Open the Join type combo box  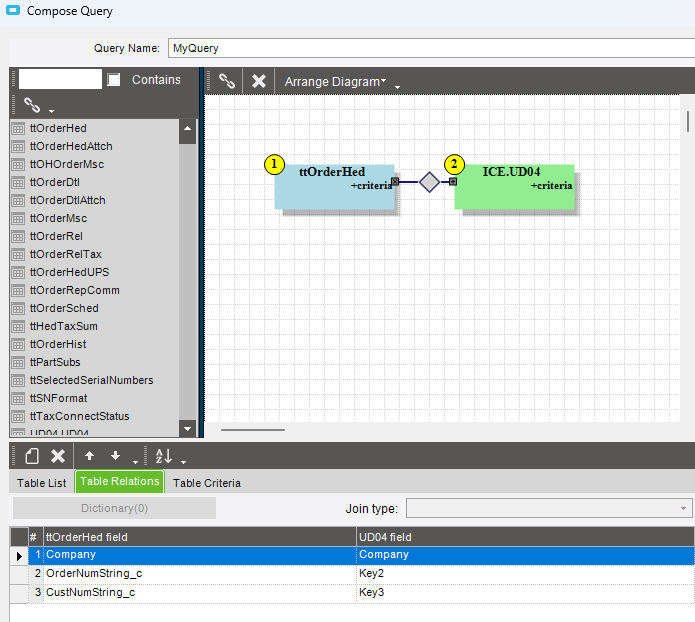pos(547,508)
